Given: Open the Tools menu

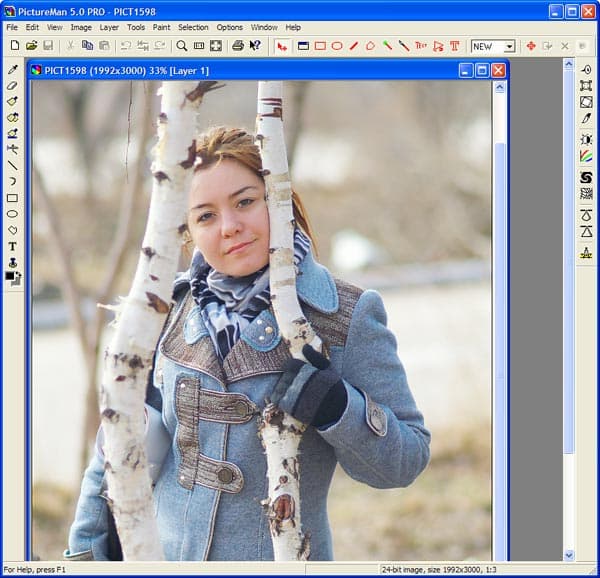Looking at the screenshot, I should pyautogui.click(x=136, y=28).
